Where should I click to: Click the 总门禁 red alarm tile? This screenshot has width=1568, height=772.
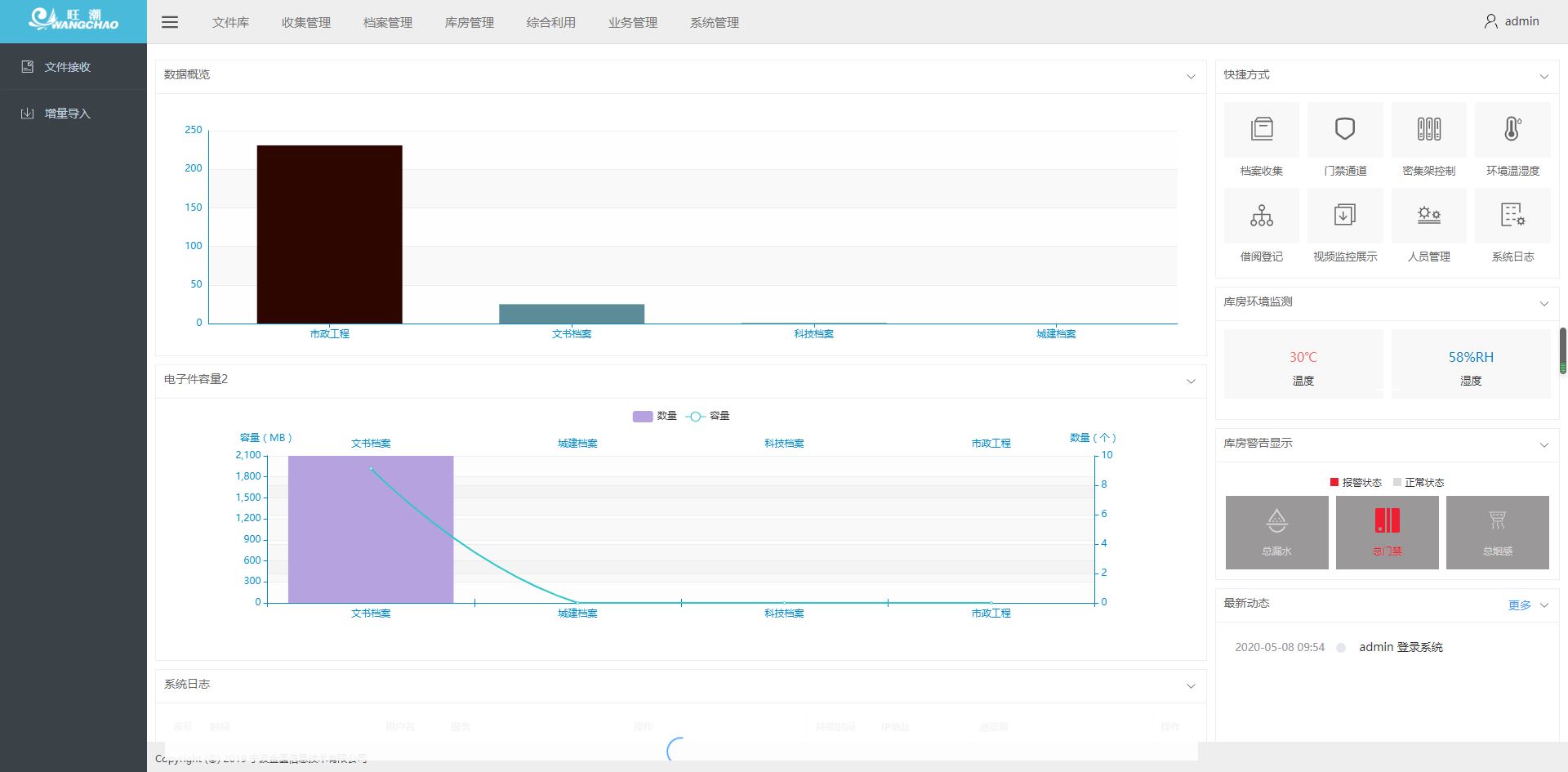[x=1387, y=532]
